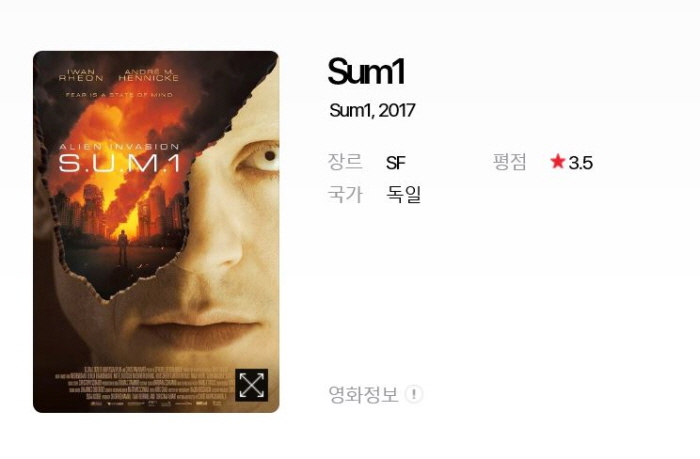Image resolution: width=700 pixels, height=459 pixels.
Task: Click the red star rating icon
Action: 558,161
